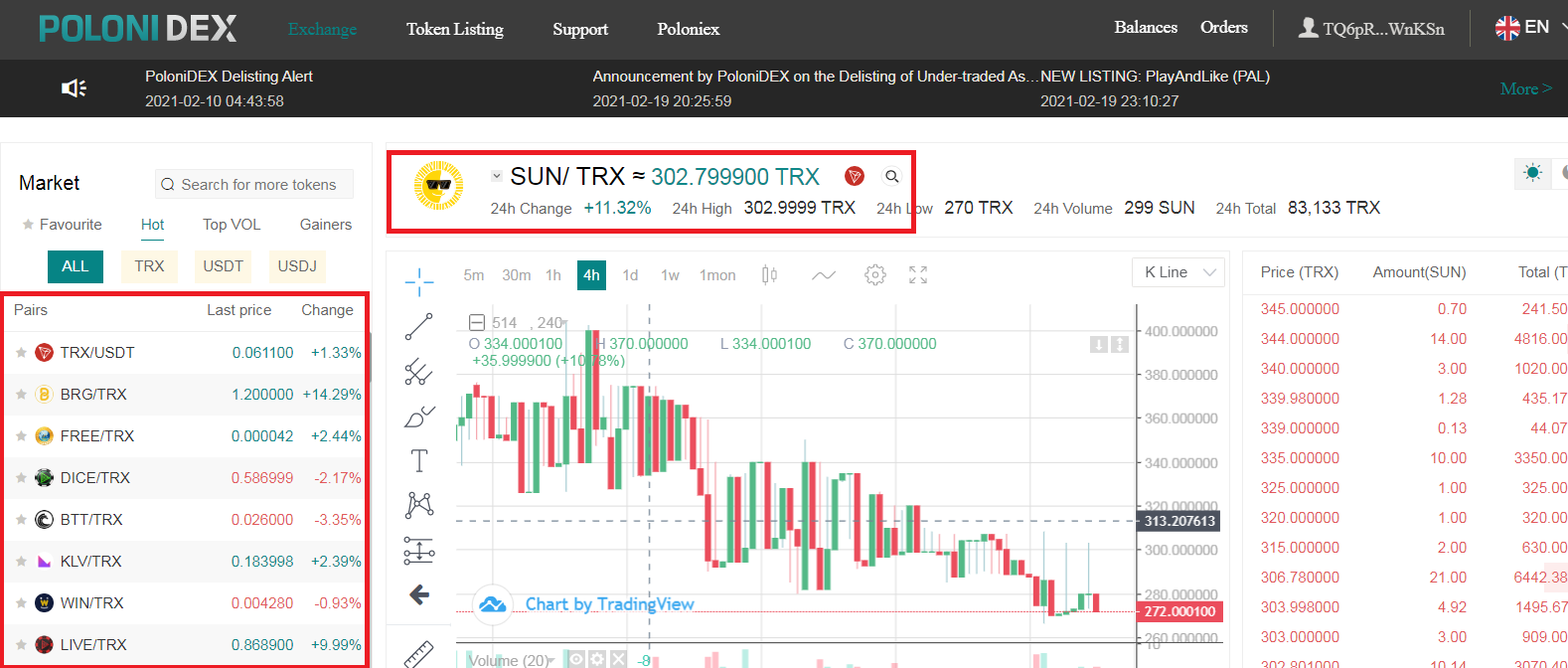1568x668 pixels.
Task: Expand the SUN/TRX pair selector arrow
Action: (497, 176)
